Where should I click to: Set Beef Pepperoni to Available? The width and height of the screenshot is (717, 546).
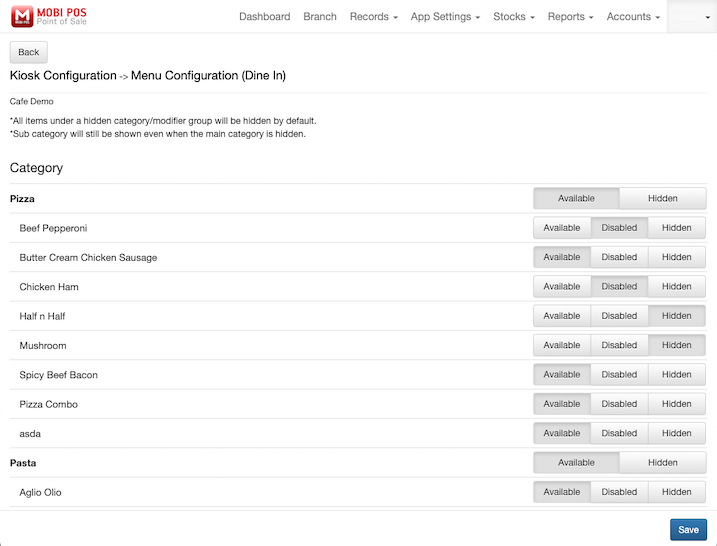(x=562, y=228)
